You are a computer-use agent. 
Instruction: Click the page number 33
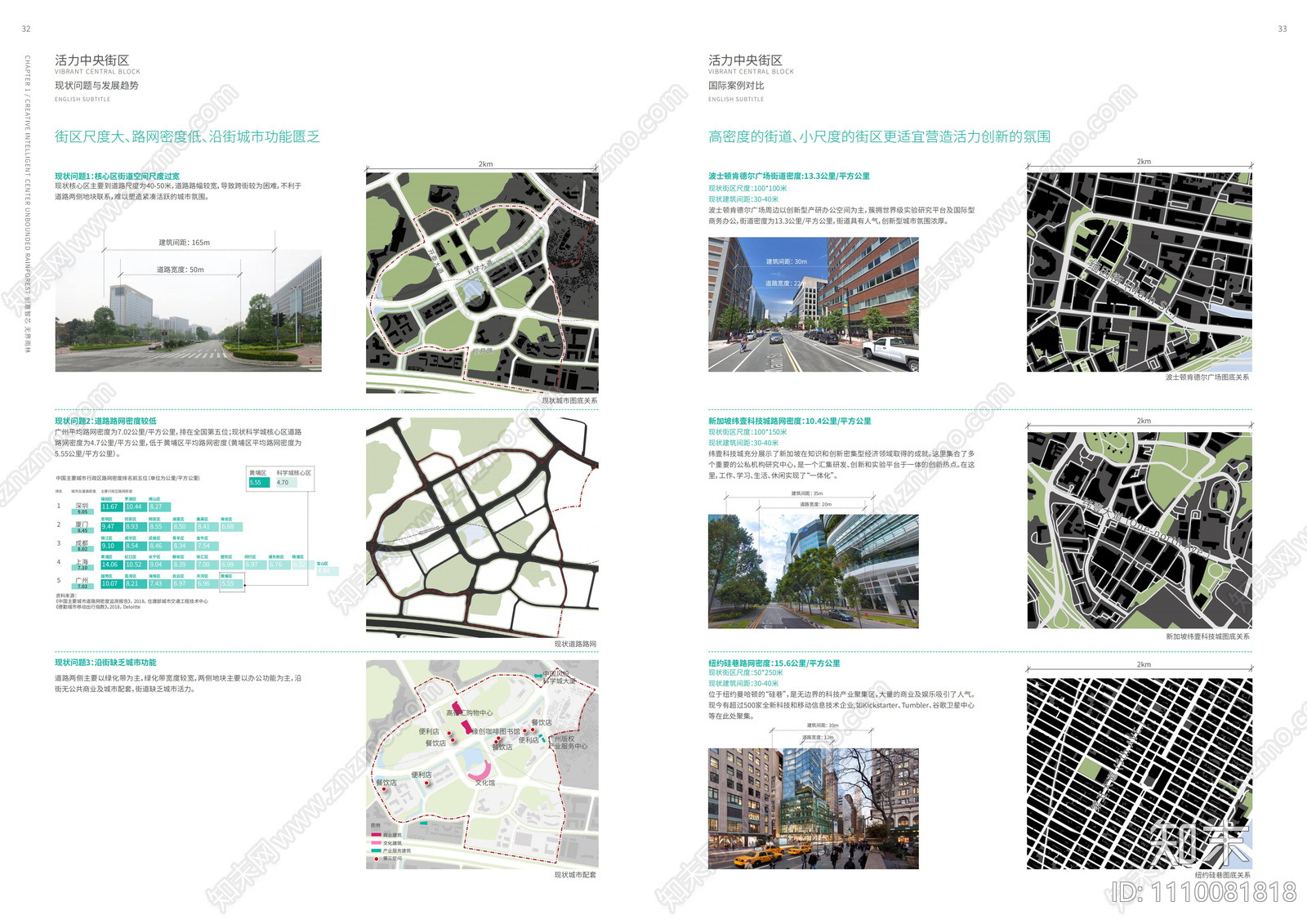click(1282, 29)
